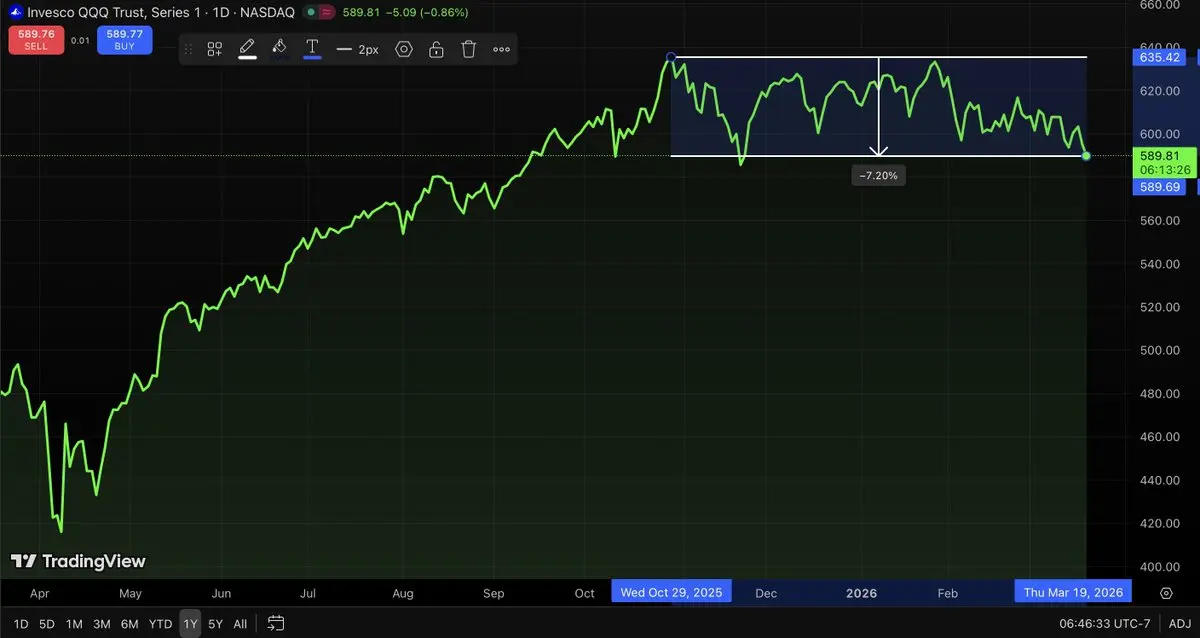Toggle the ADJ adjustment button
This screenshot has height=638, width=1200.
[x=1178, y=624]
